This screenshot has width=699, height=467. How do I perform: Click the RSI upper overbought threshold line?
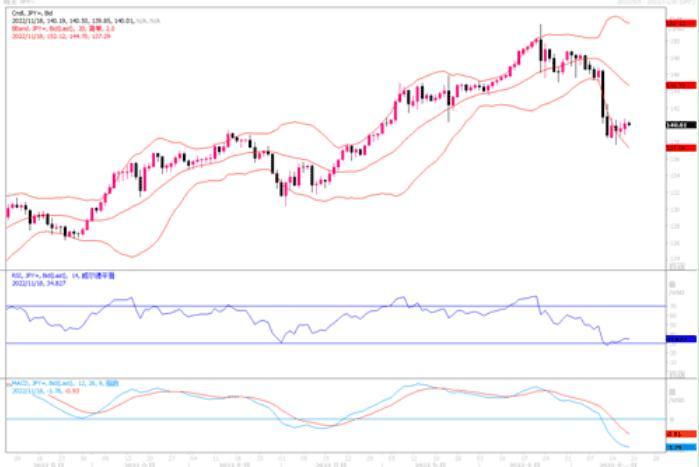[x=300, y=306]
